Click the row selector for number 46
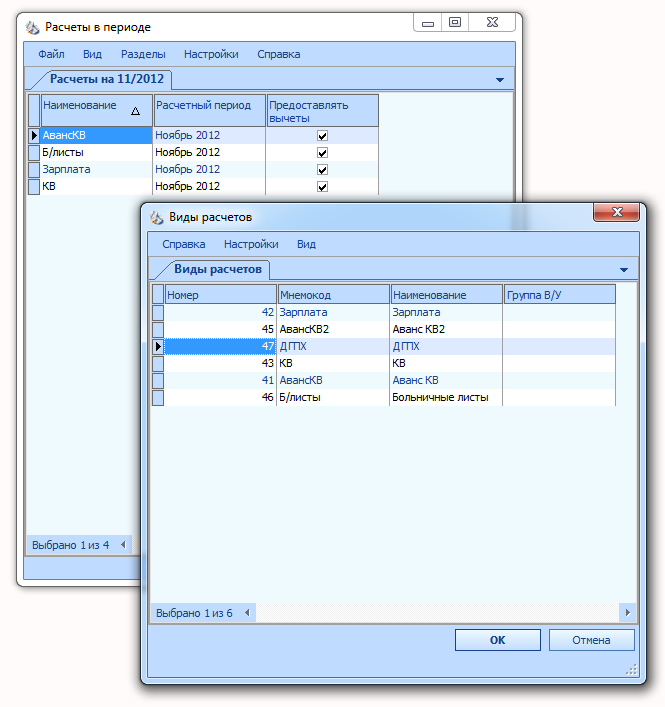 tap(158, 398)
